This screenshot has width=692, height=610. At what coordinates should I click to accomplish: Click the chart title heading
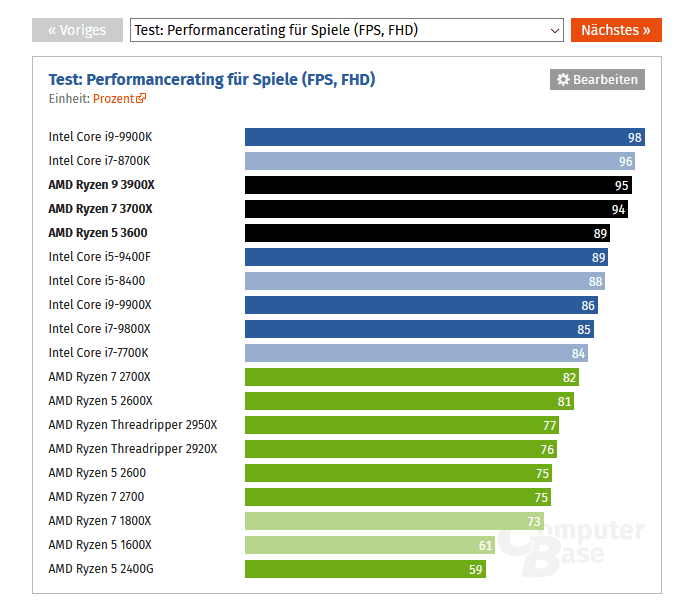[x=212, y=79]
